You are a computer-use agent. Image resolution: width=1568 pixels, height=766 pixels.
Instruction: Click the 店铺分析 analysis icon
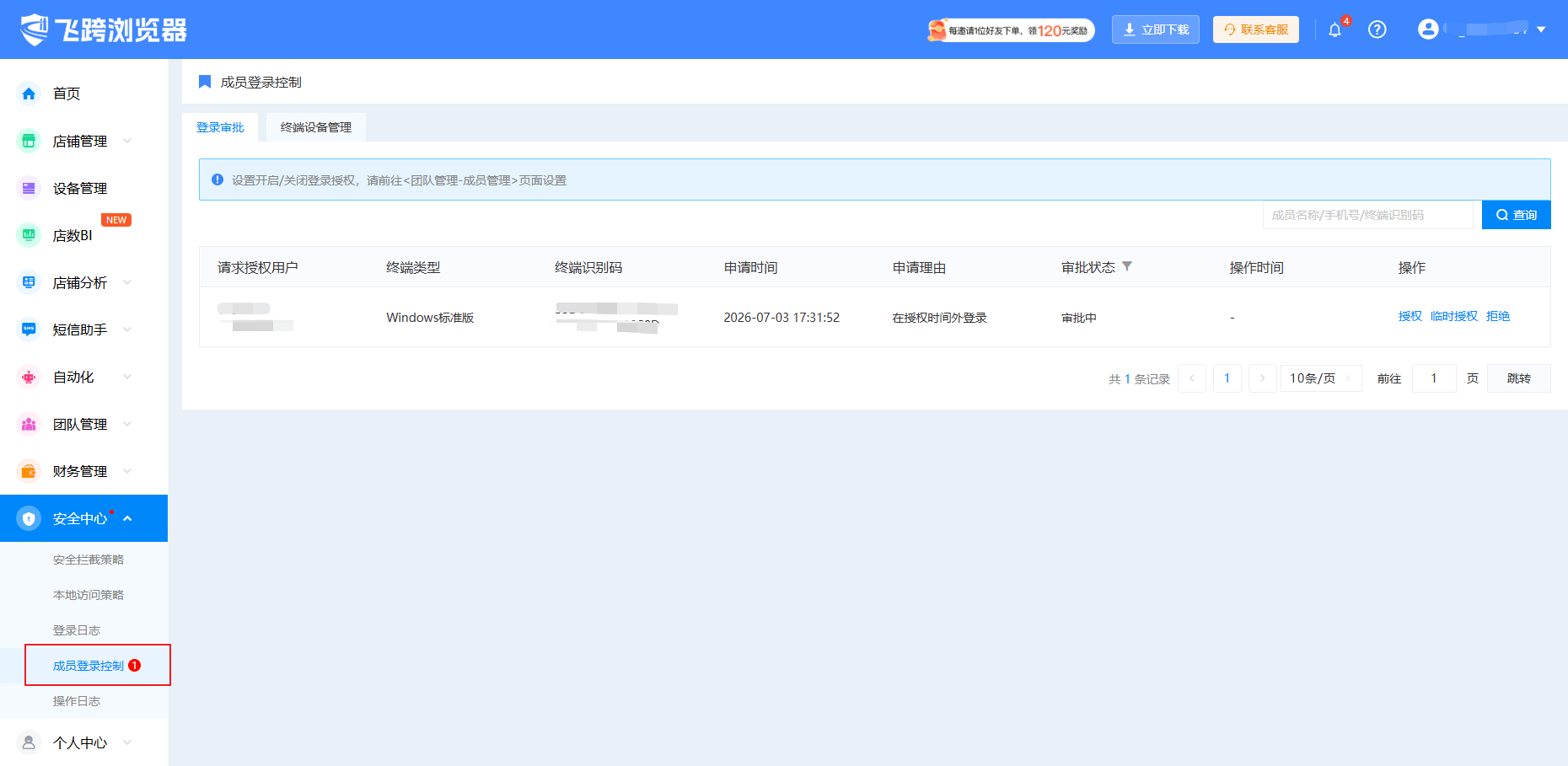(29, 282)
